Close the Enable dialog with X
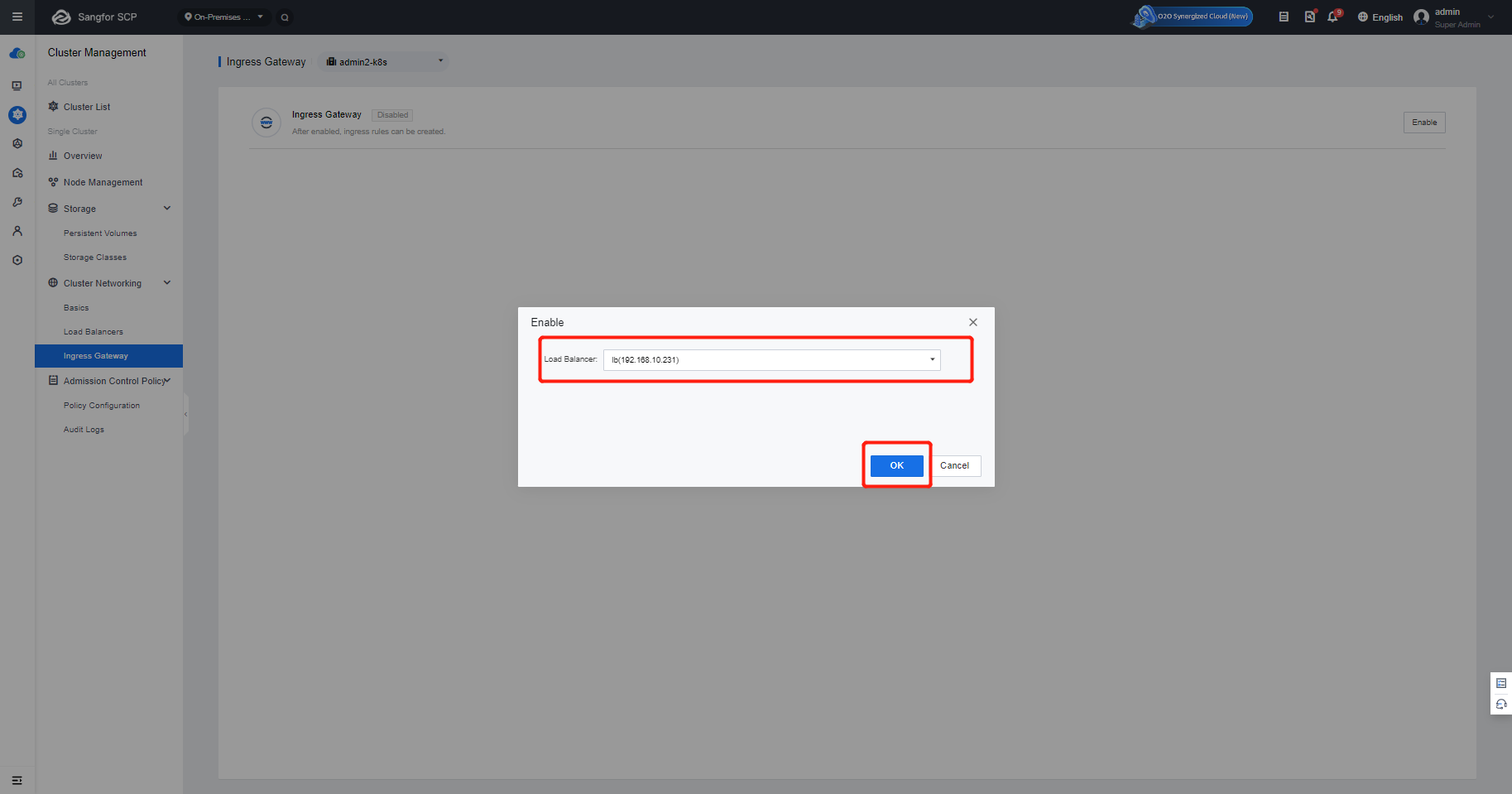 click(973, 322)
